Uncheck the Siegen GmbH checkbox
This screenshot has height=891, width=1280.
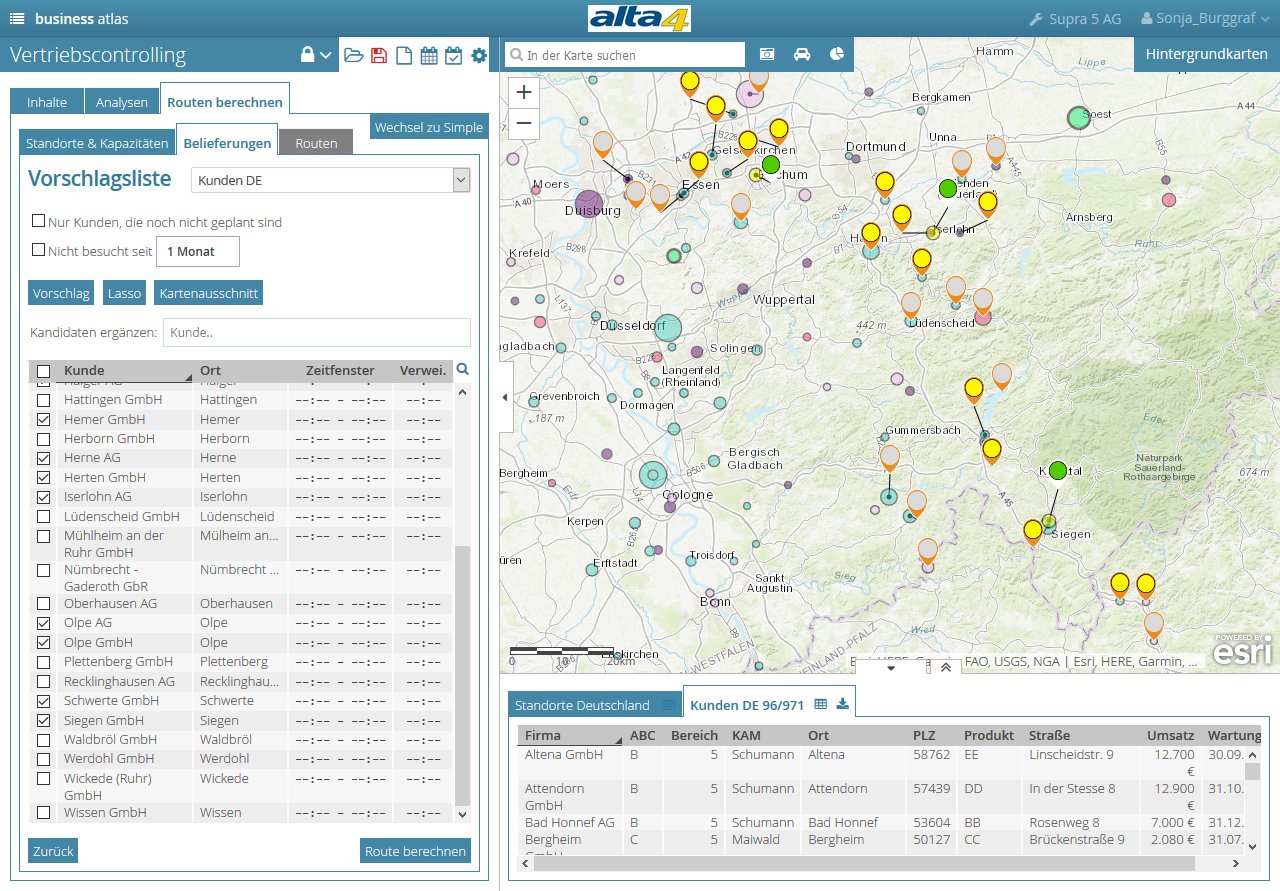click(x=43, y=721)
